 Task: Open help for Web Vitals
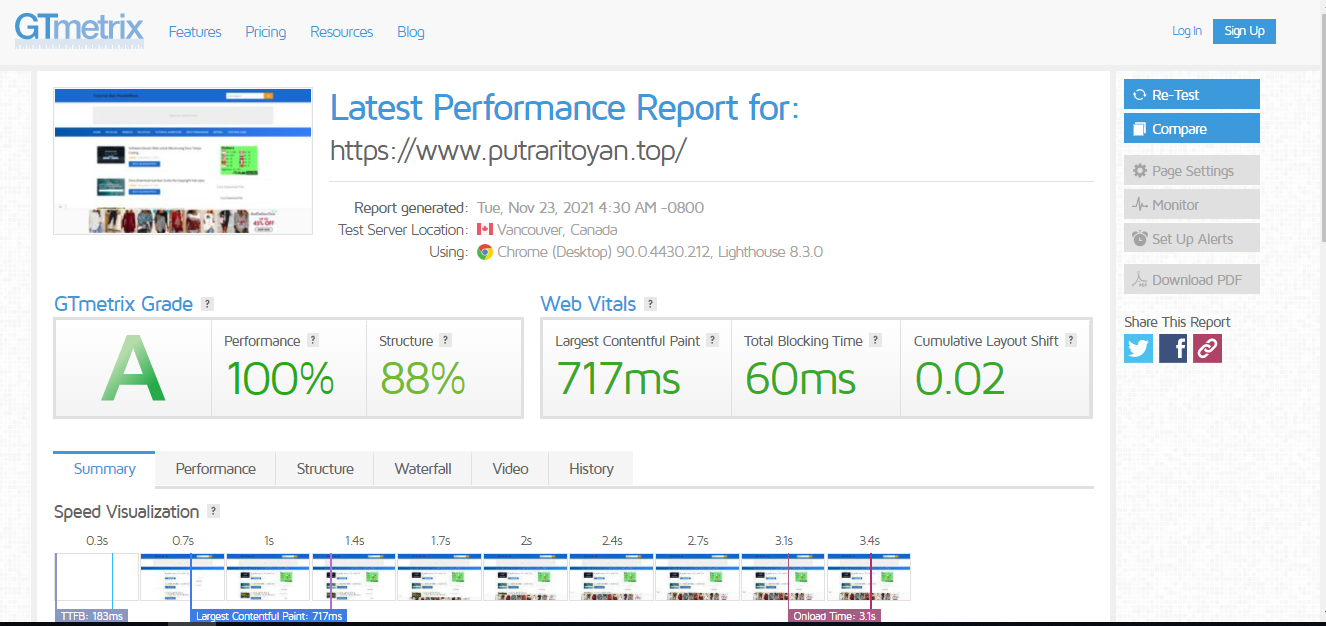click(650, 304)
